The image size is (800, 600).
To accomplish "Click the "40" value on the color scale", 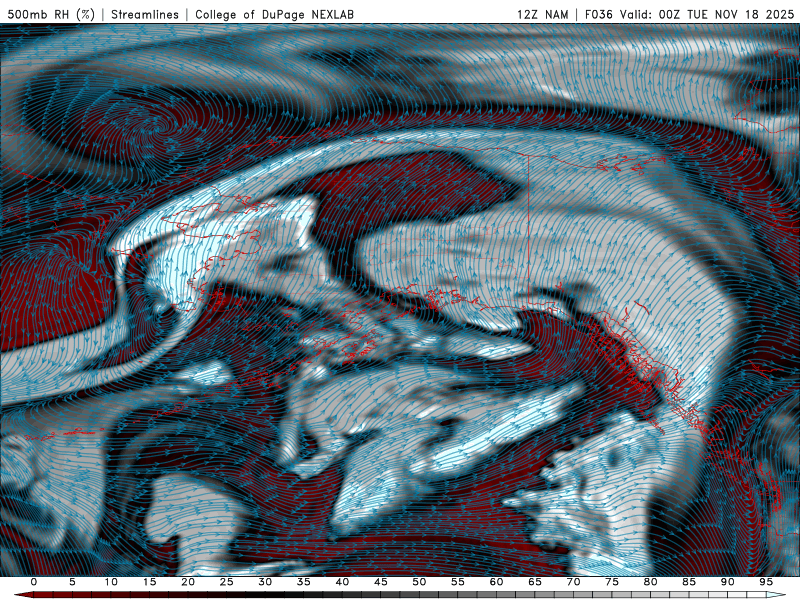I will coord(342,582).
